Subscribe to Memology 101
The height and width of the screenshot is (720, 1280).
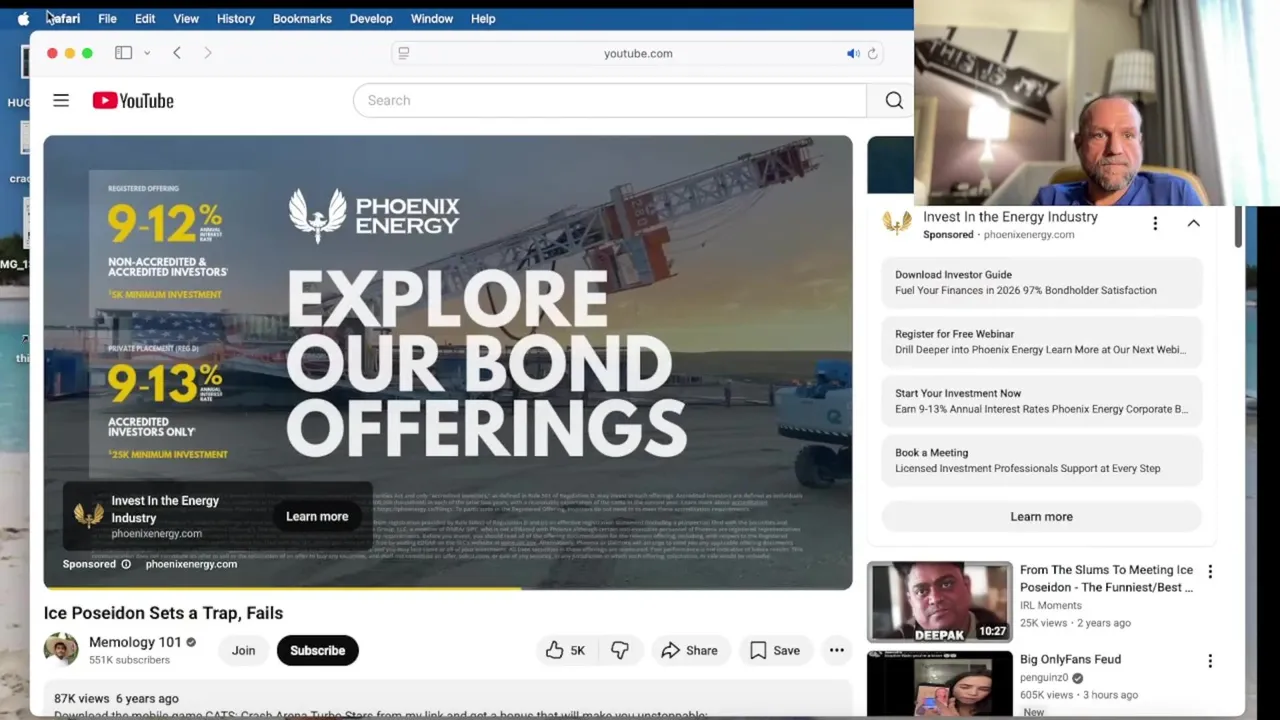pos(318,650)
